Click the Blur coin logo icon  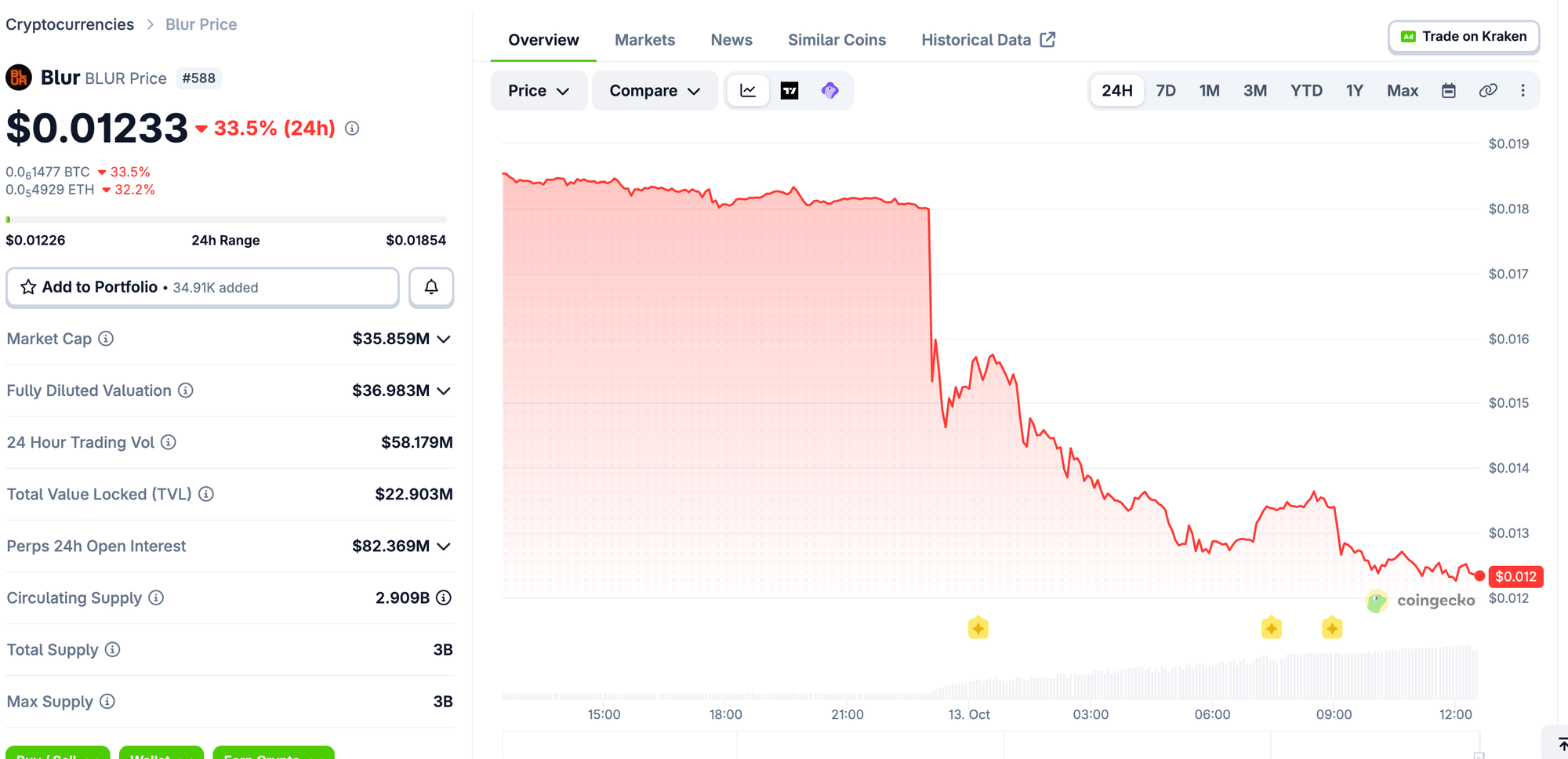[x=19, y=78]
